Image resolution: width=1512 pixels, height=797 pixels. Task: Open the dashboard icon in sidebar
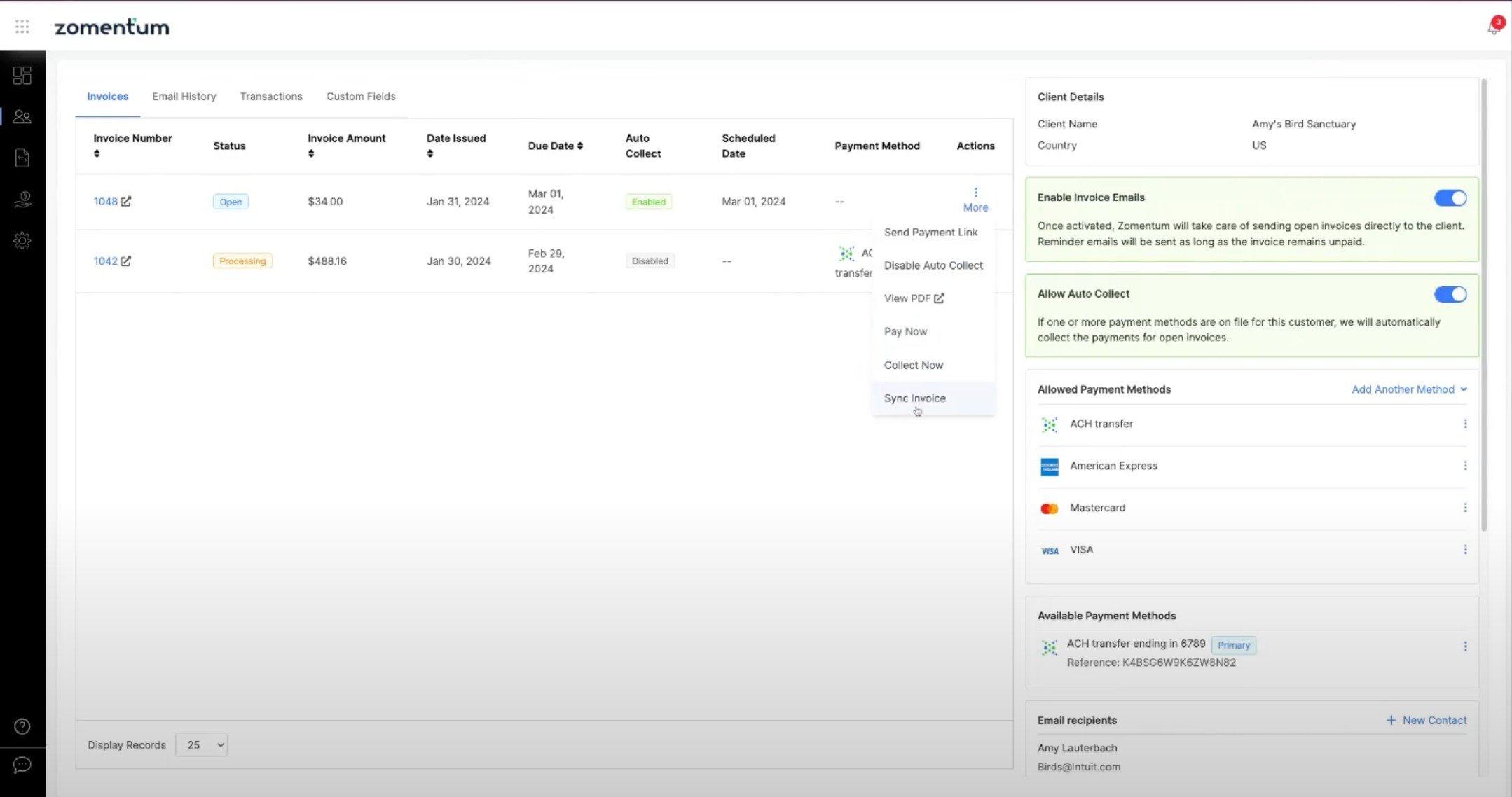click(22, 75)
